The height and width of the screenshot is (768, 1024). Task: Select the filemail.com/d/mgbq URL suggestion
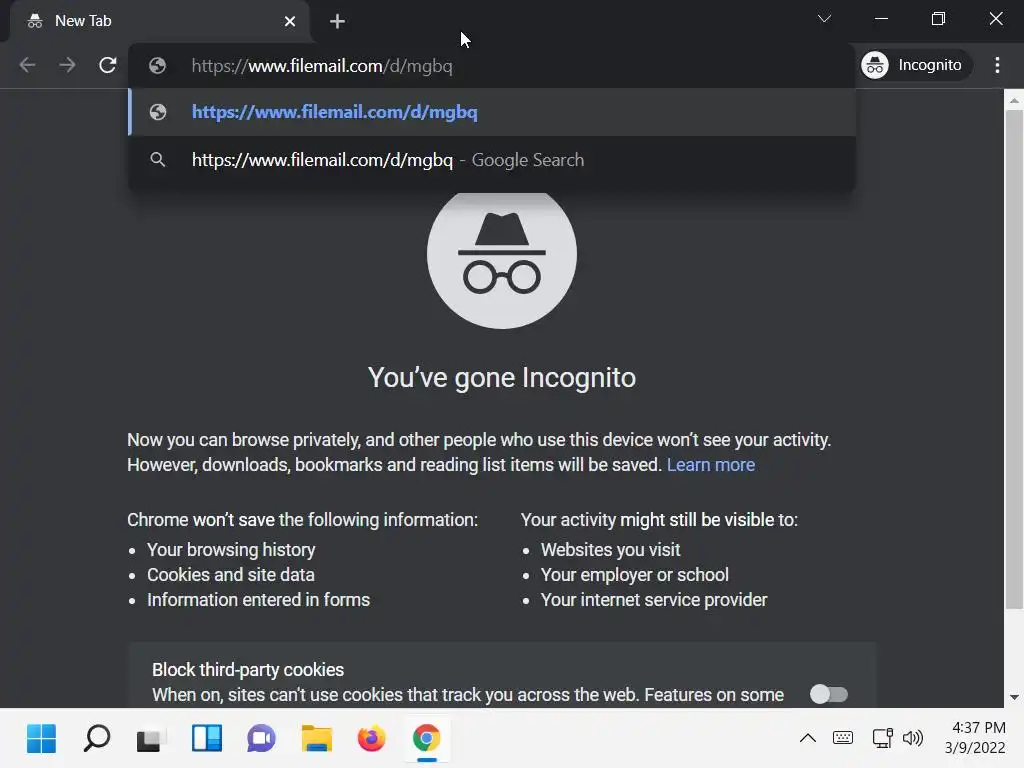[493, 112]
